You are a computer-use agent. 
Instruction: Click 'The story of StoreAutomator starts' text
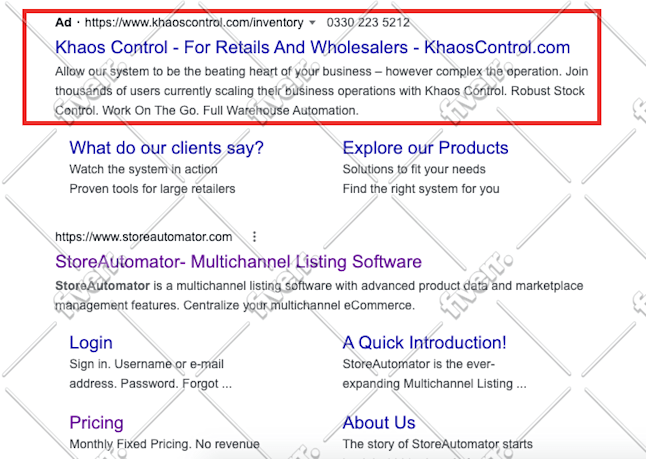(x=438, y=444)
